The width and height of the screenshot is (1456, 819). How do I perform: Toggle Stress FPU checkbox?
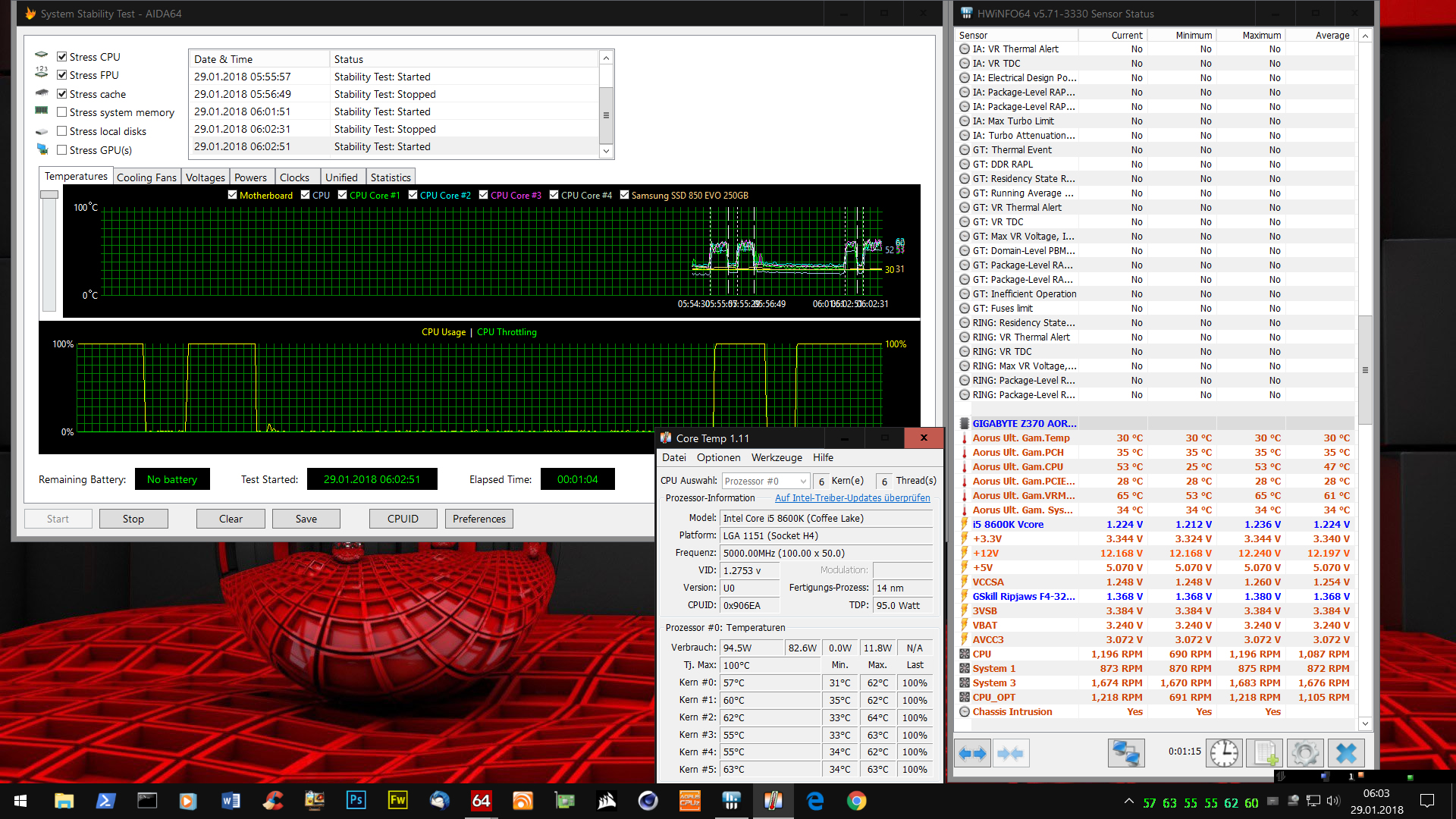coord(62,75)
